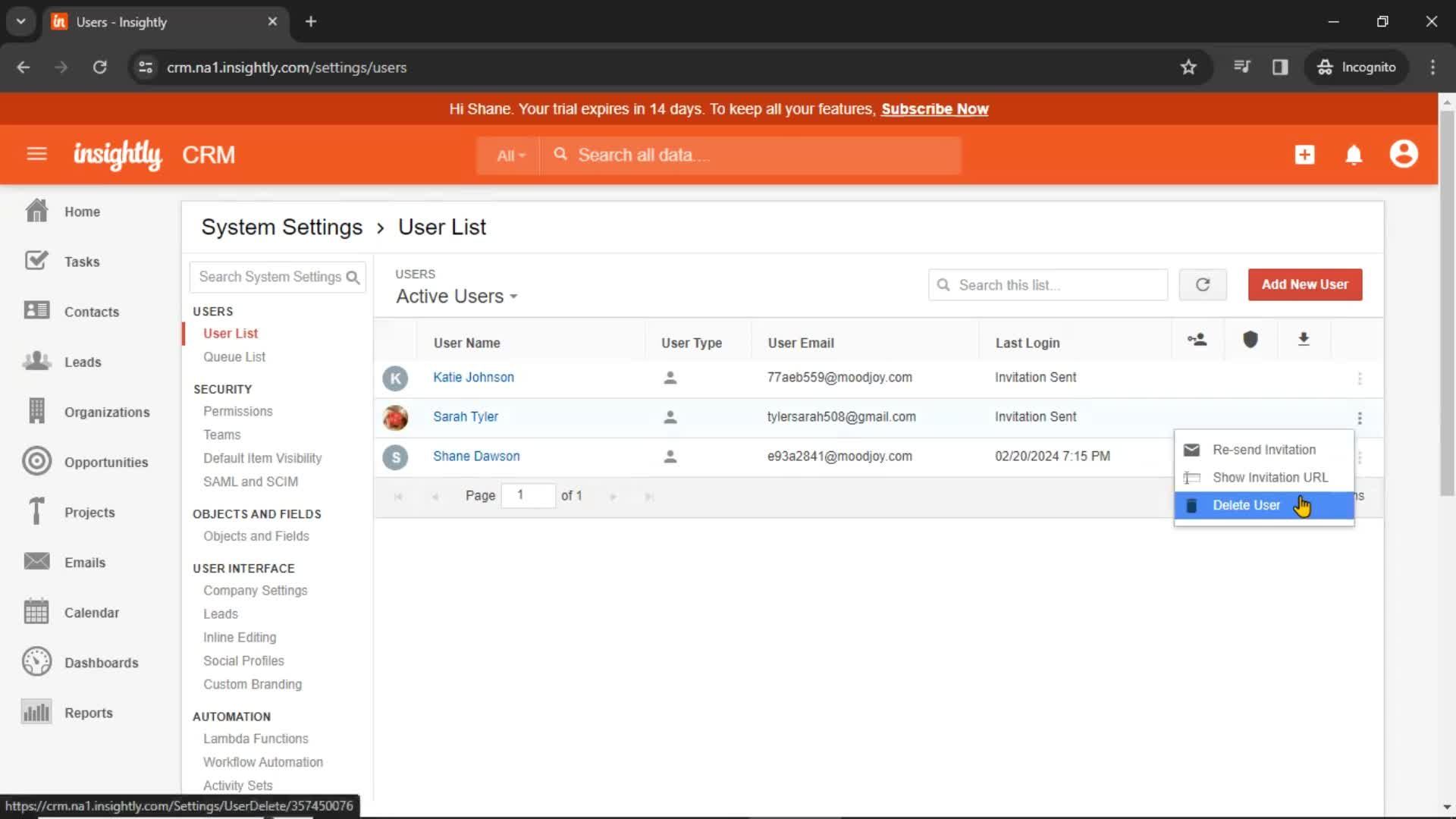Reload the page in the browser
The height and width of the screenshot is (819, 1456).
coord(99,67)
